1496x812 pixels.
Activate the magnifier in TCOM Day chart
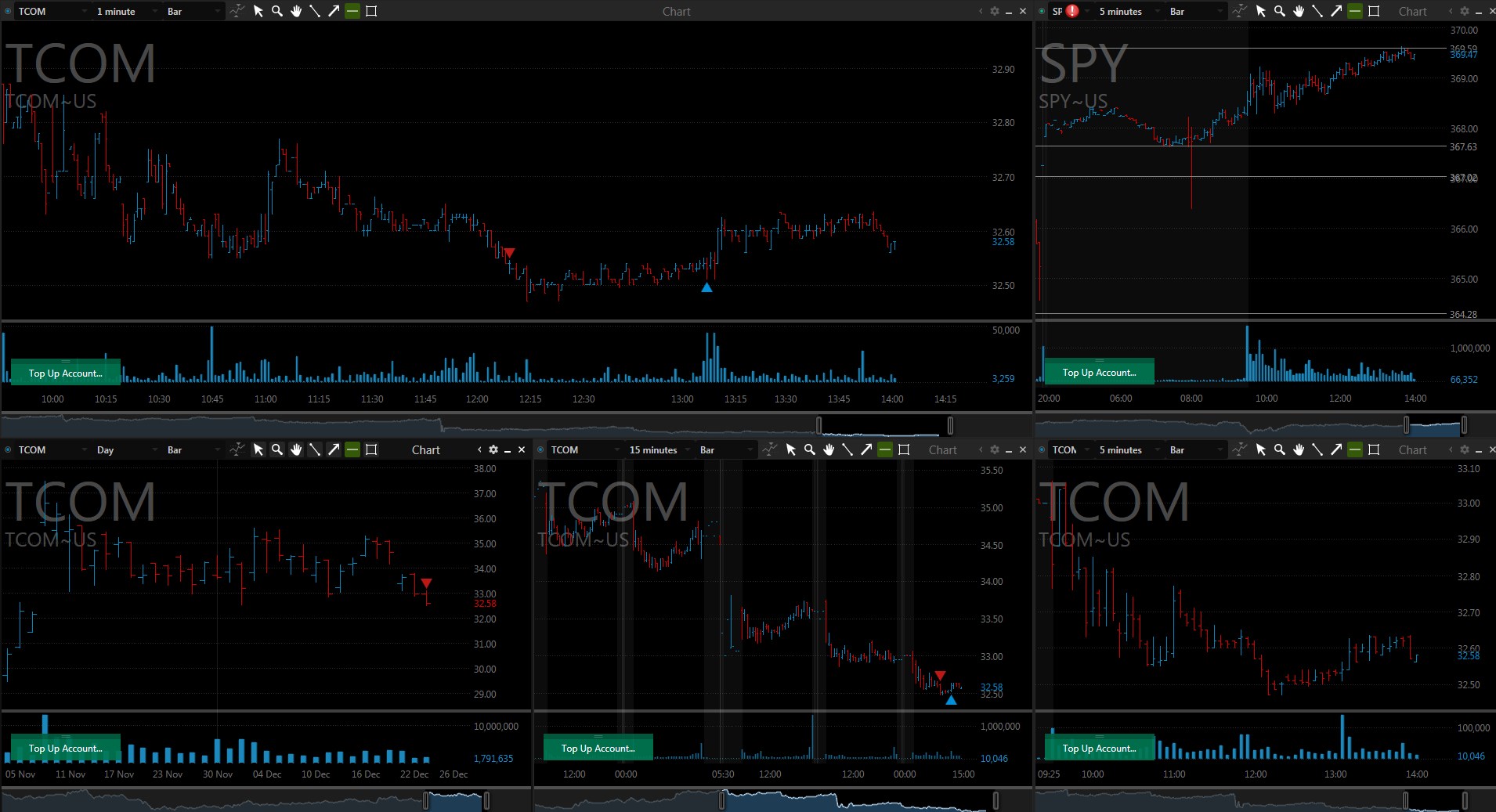tap(277, 449)
